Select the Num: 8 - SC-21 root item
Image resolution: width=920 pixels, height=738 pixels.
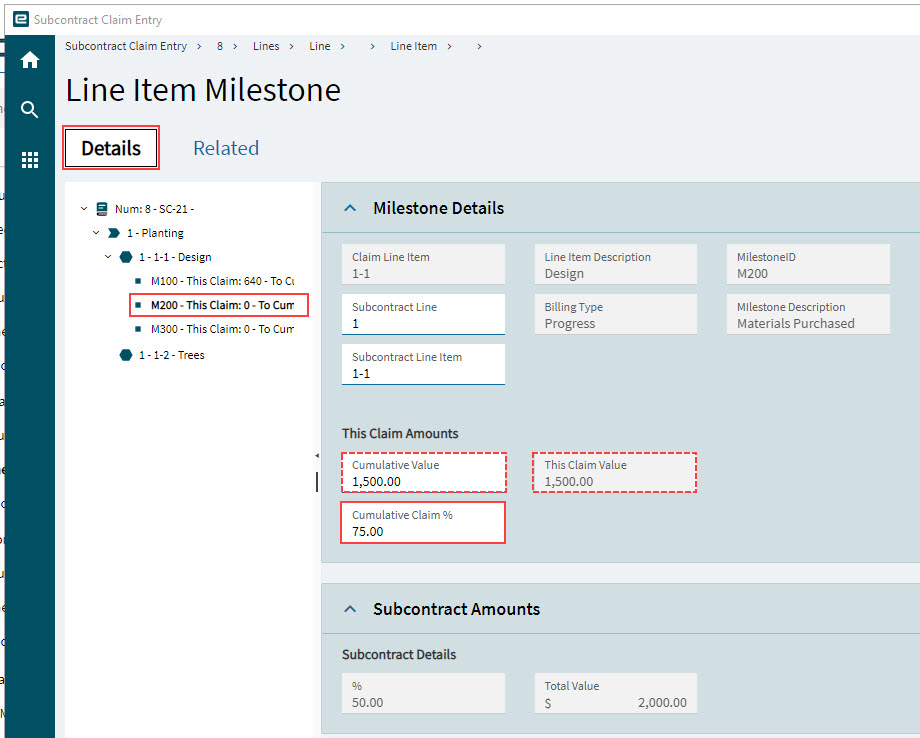(154, 209)
